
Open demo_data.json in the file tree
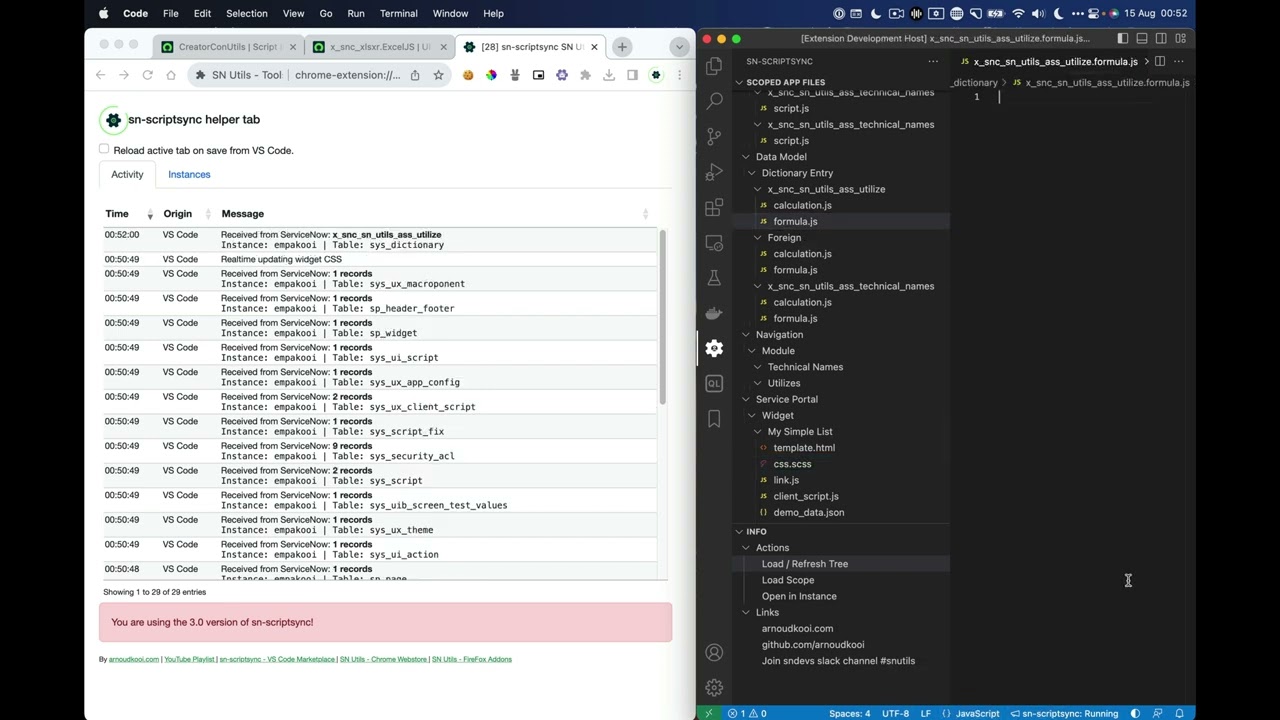[808, 512]
